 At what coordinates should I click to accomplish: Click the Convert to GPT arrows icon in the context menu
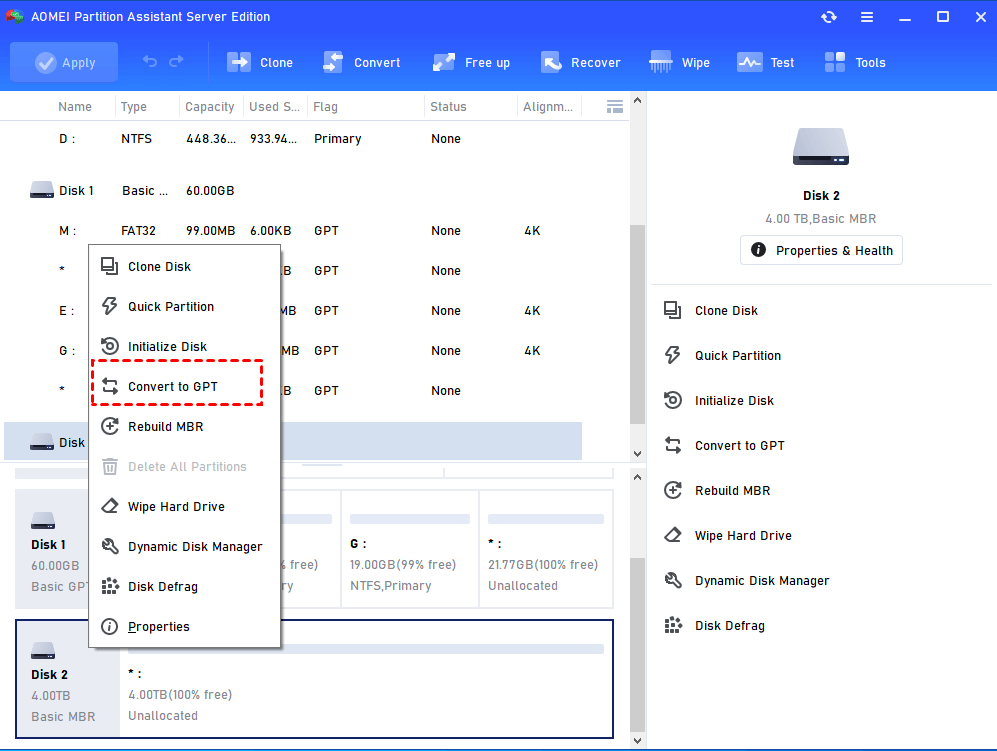click(x=110, y=386)
